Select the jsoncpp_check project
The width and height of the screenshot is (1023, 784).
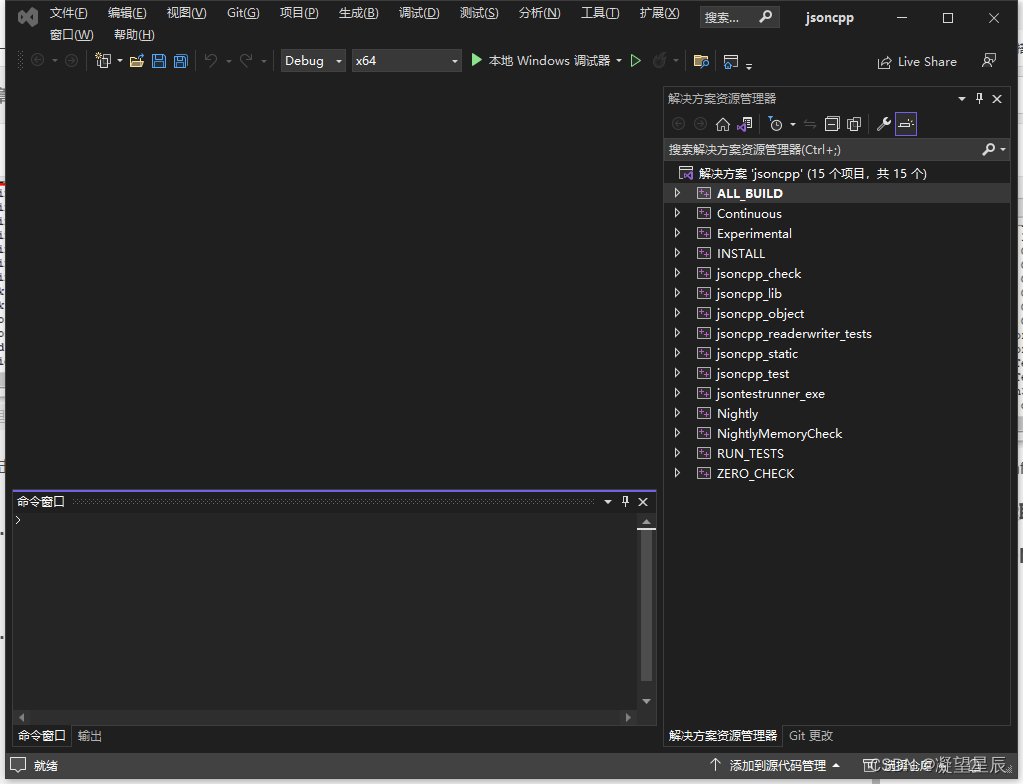[x=759, y=273]
